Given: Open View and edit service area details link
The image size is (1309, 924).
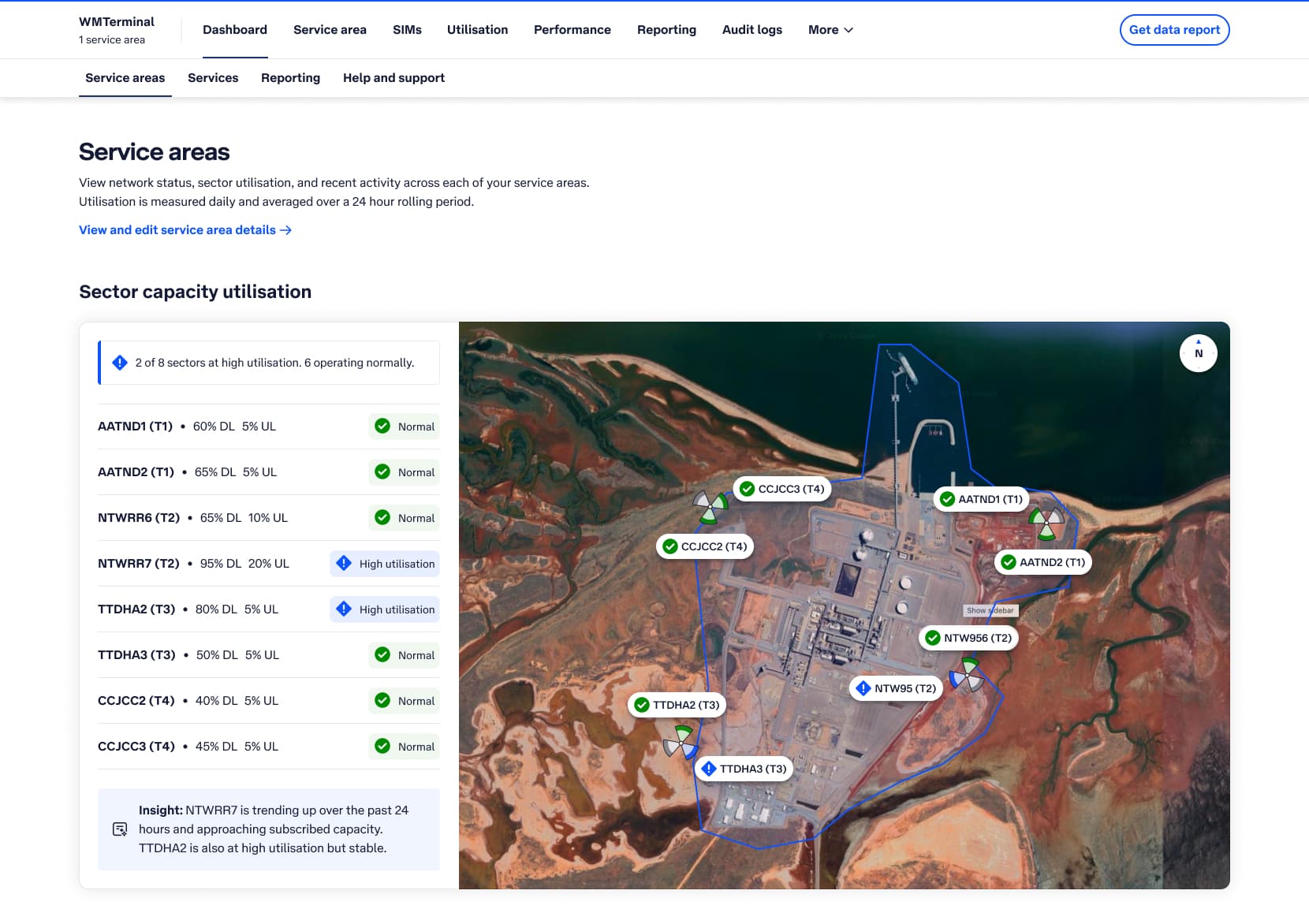Looking at the screenshot, I should (x=185, y=230).
